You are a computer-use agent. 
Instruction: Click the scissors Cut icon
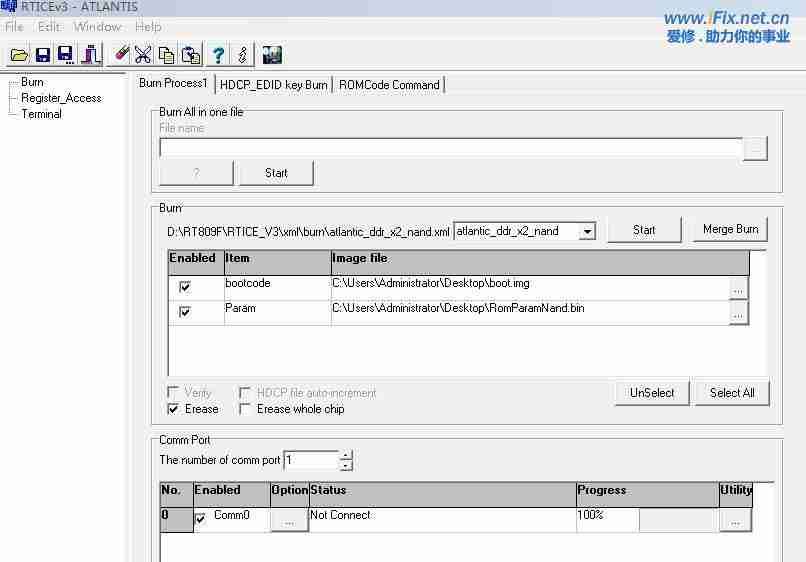tap(144, 55)
